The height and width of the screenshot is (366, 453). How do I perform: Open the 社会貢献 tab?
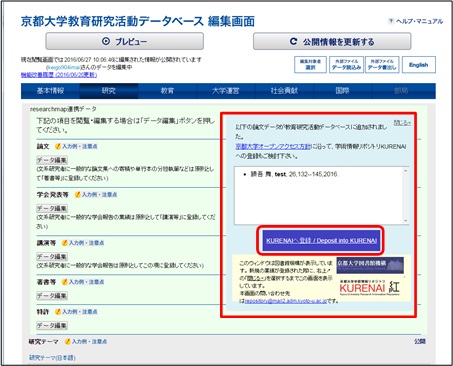click(284, 91)
